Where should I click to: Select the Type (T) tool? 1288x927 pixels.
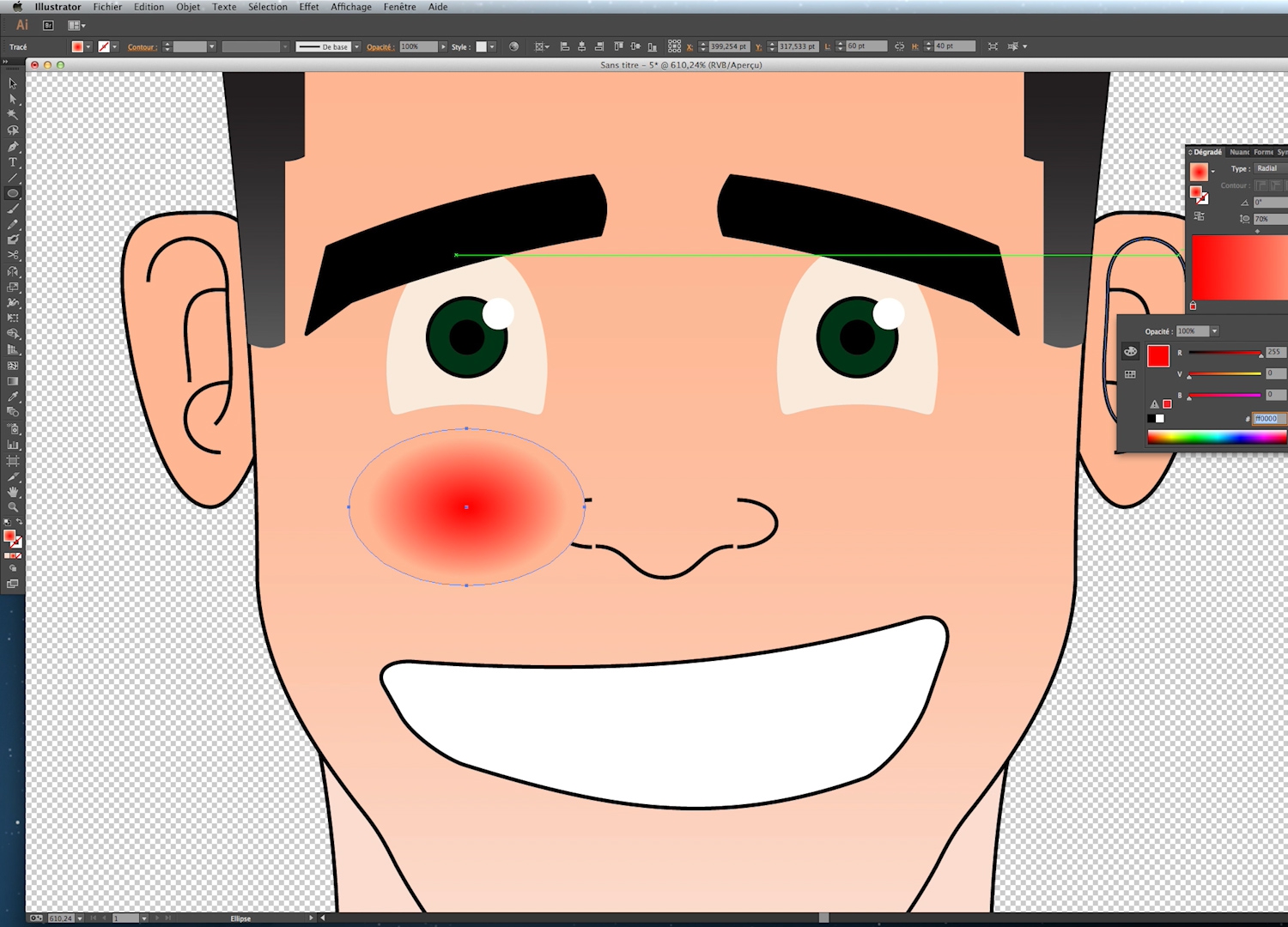pyautogui.click(x=13, y=161)
